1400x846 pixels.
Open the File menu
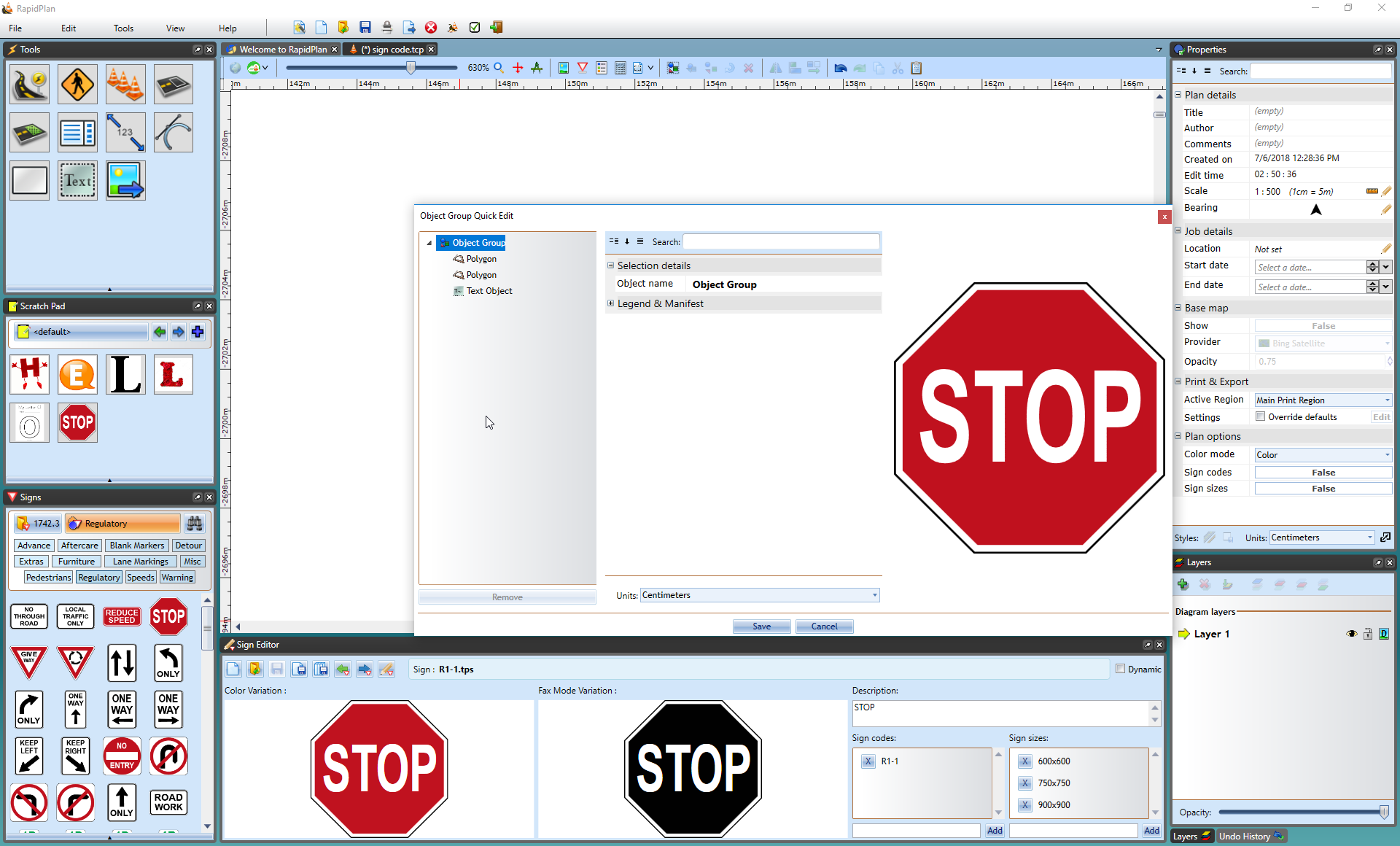[15, 28]
